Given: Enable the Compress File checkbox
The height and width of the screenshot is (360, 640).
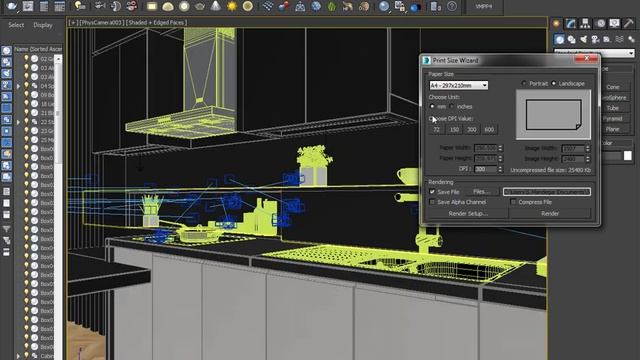Looking at the screenshot, I should pos(513,202).
